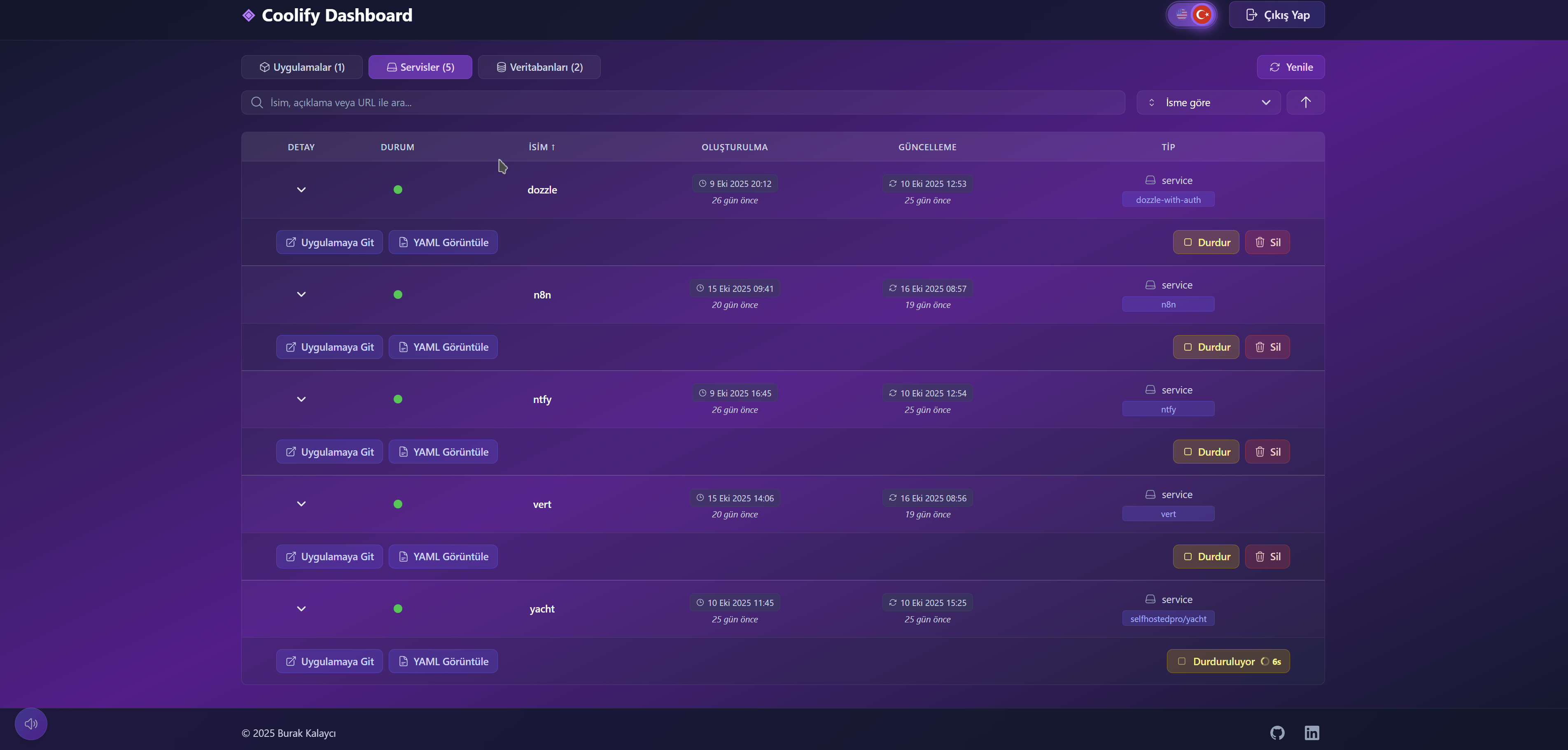Click Uygulamaya Git for n8n
This screenshot has width=1568, height=750.
click(x=329, y=347)
